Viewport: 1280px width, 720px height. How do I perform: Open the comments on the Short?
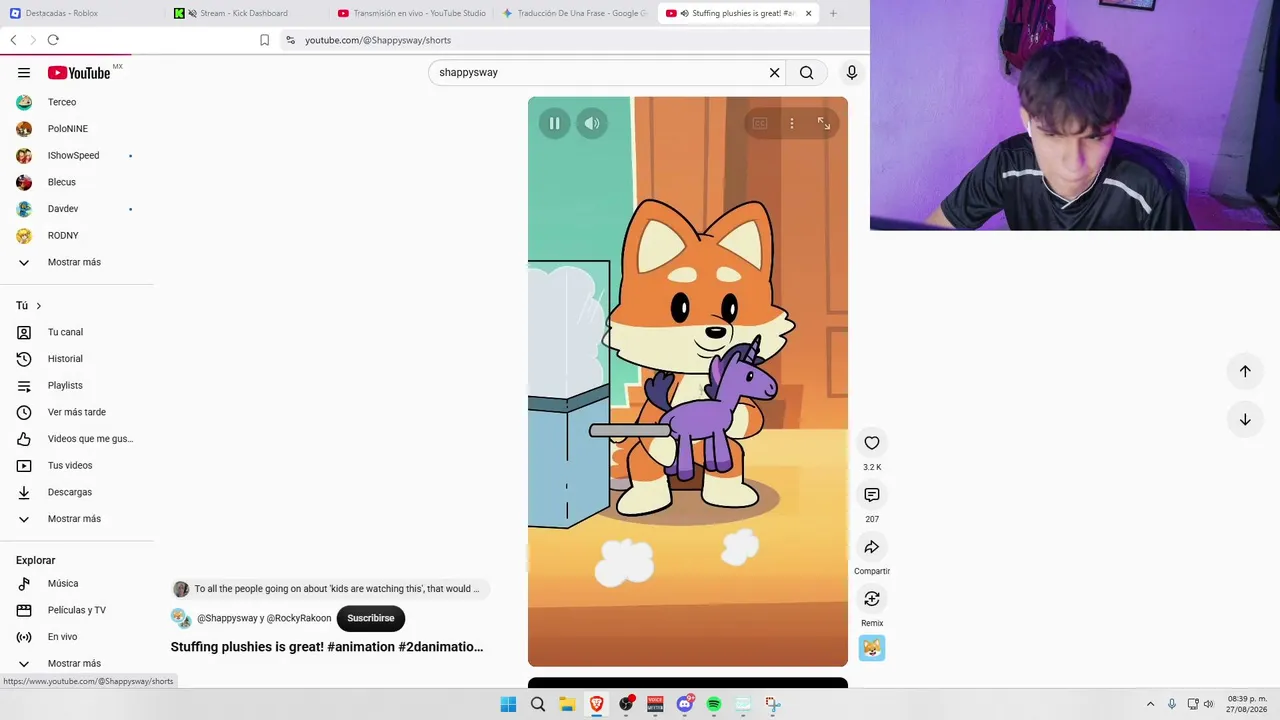tap(872, 495)
